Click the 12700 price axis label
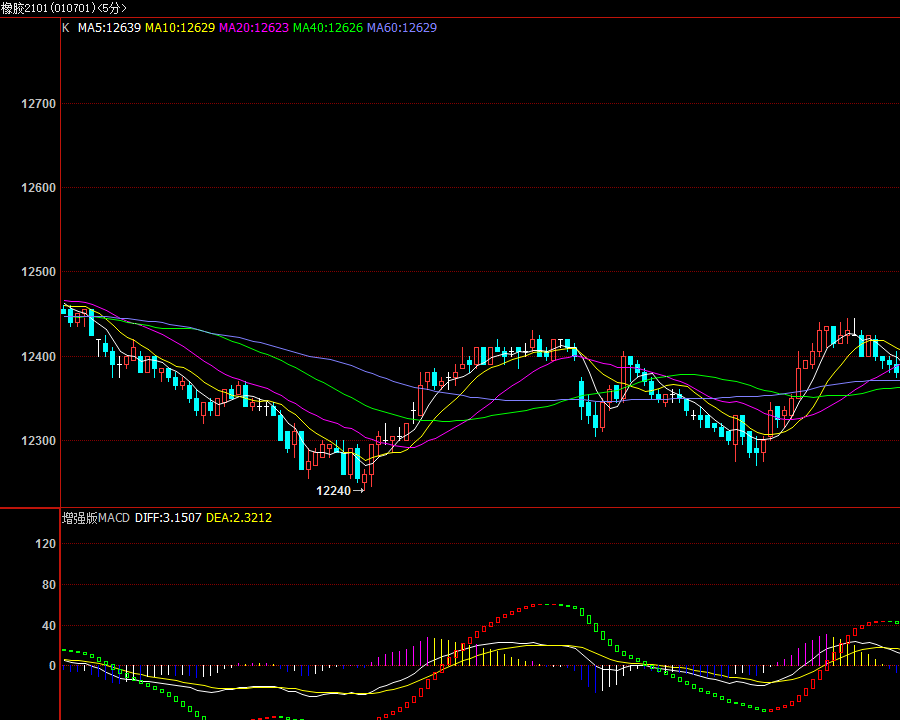 [x=38, y=104]
